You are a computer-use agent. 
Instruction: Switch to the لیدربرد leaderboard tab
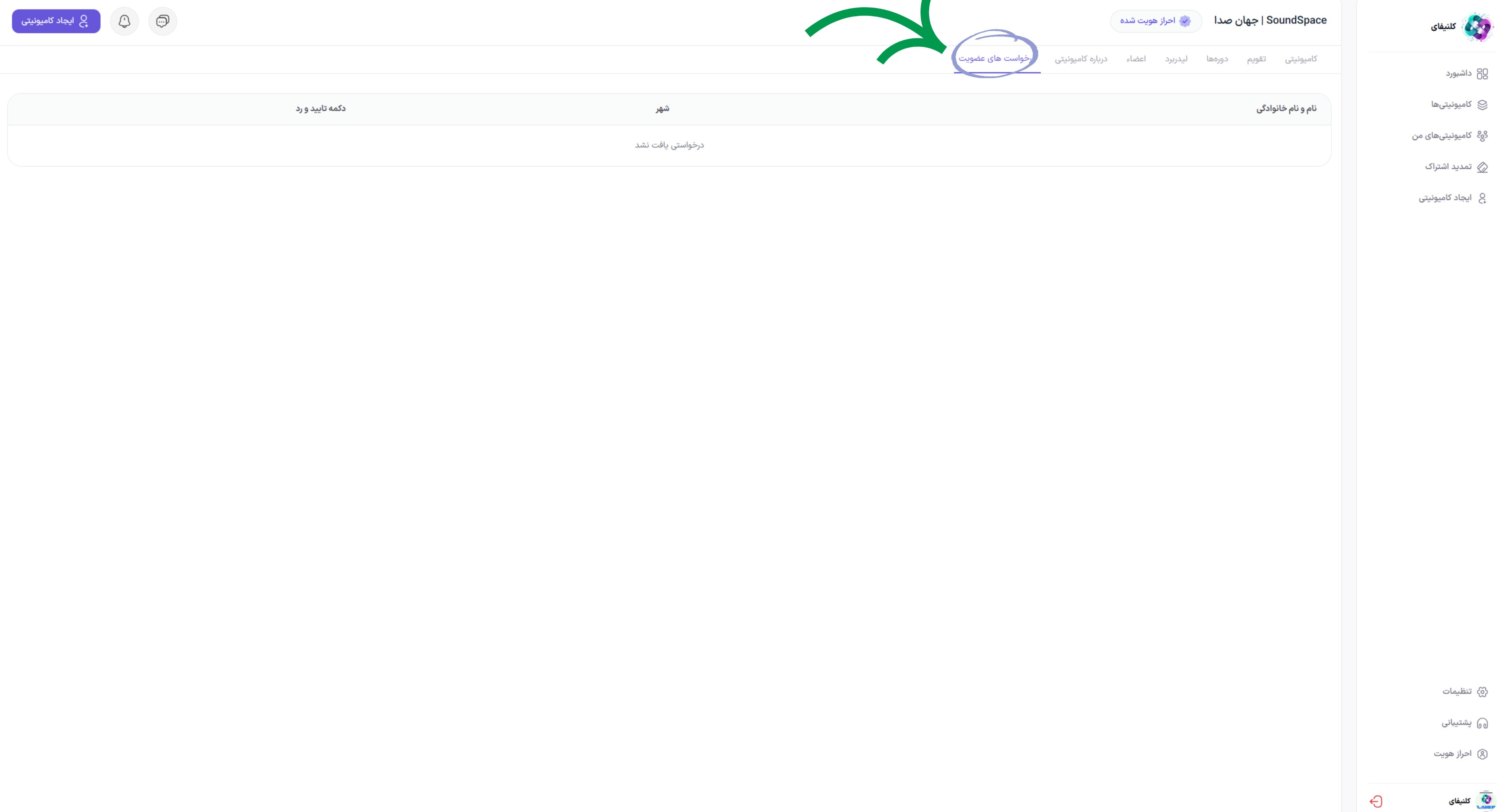click(1176, 59)
